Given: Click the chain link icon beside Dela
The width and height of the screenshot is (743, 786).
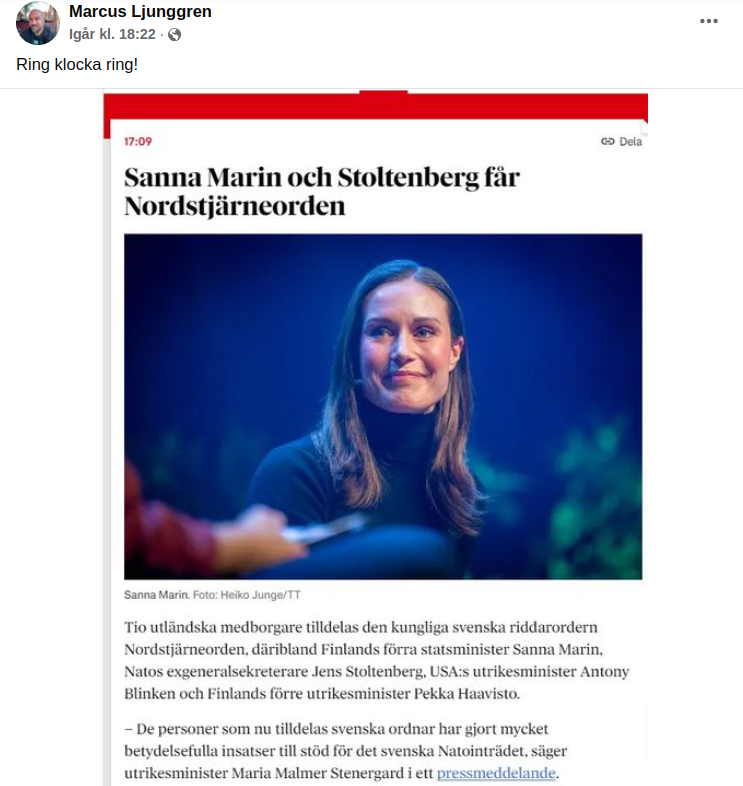Looking at the screenshot, I should (x=607, y=141).
